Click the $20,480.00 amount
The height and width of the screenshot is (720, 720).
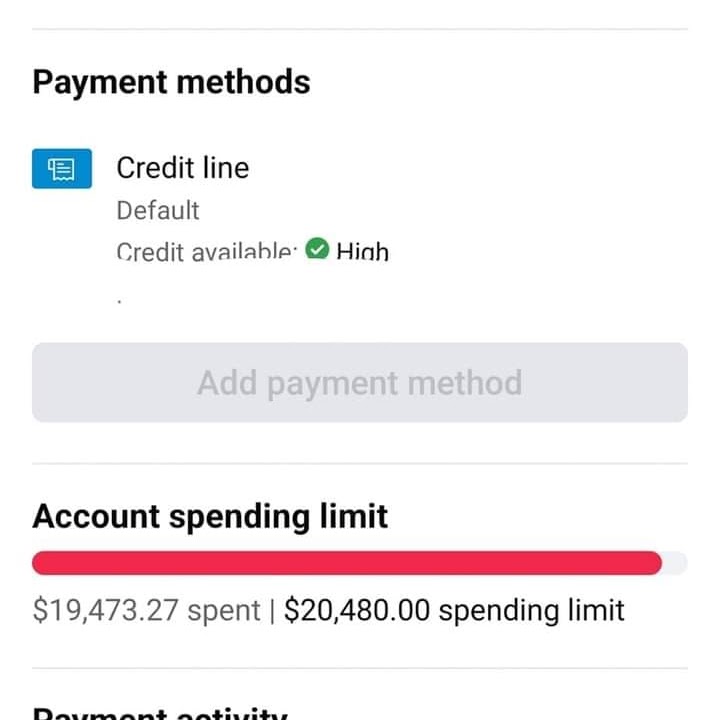click(x=356, y=610)
